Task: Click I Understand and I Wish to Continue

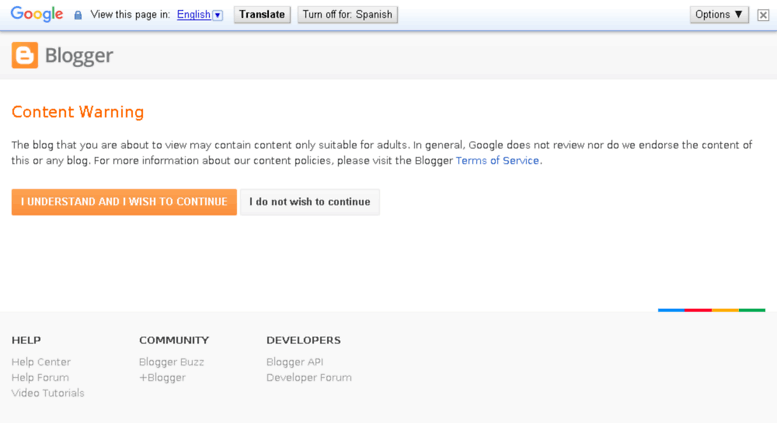Action: click(x=124, y=202)
